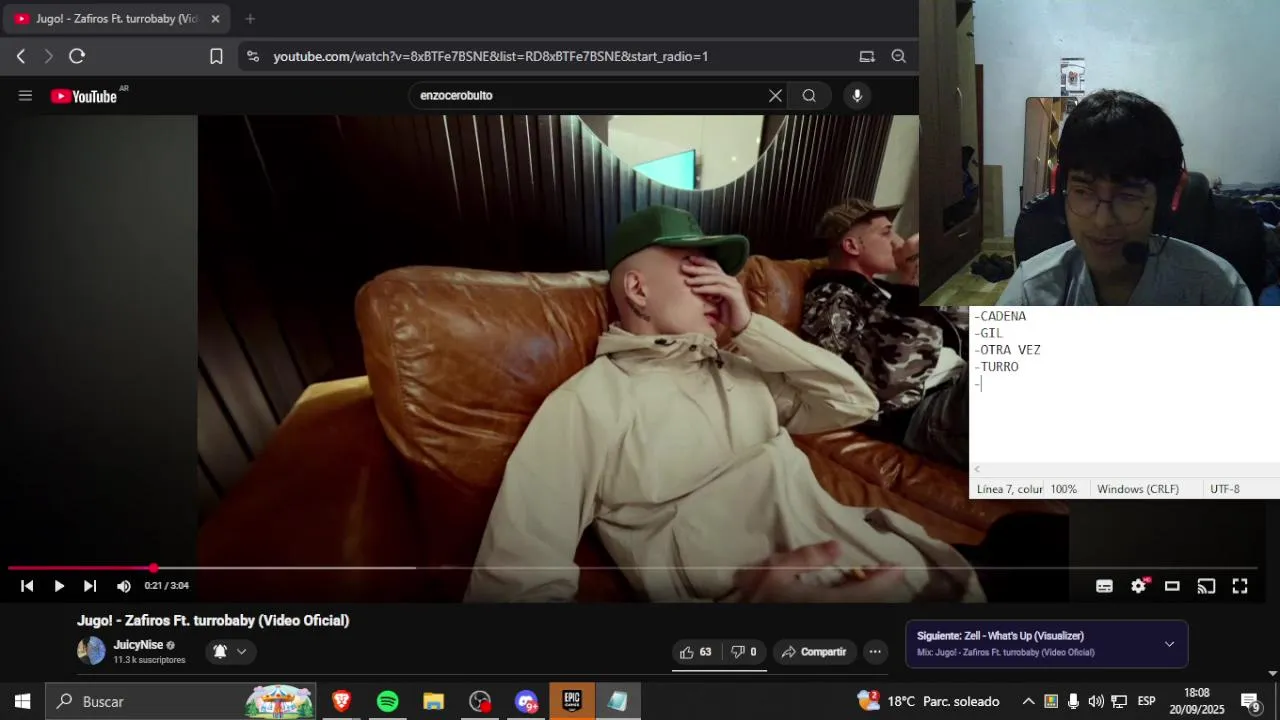Switch to theater mode
The image size is (1280, 720).
coord(1172,586)
